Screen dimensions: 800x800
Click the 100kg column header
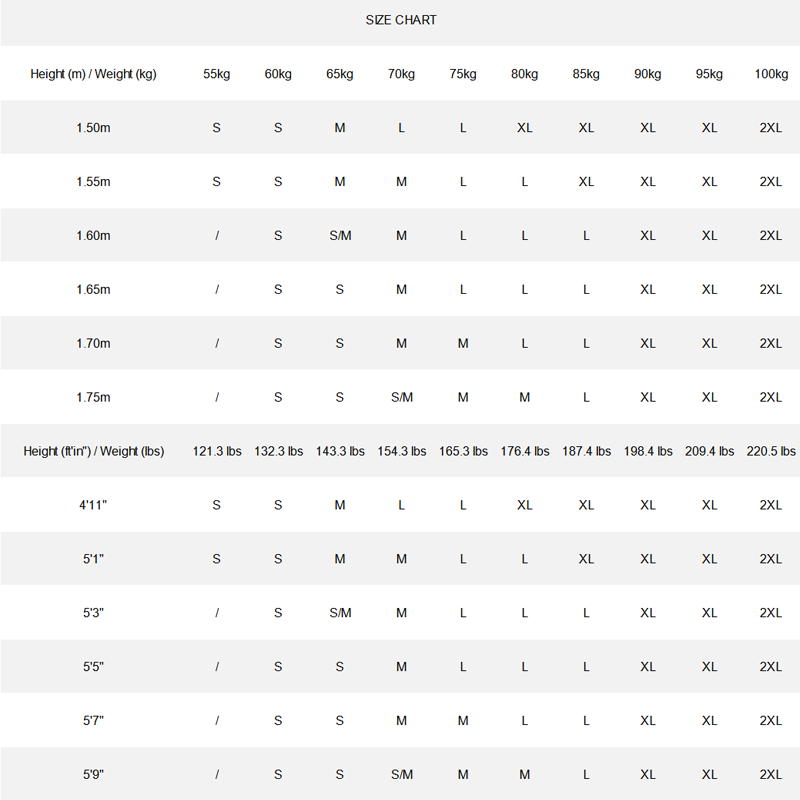tap(771, 74)
